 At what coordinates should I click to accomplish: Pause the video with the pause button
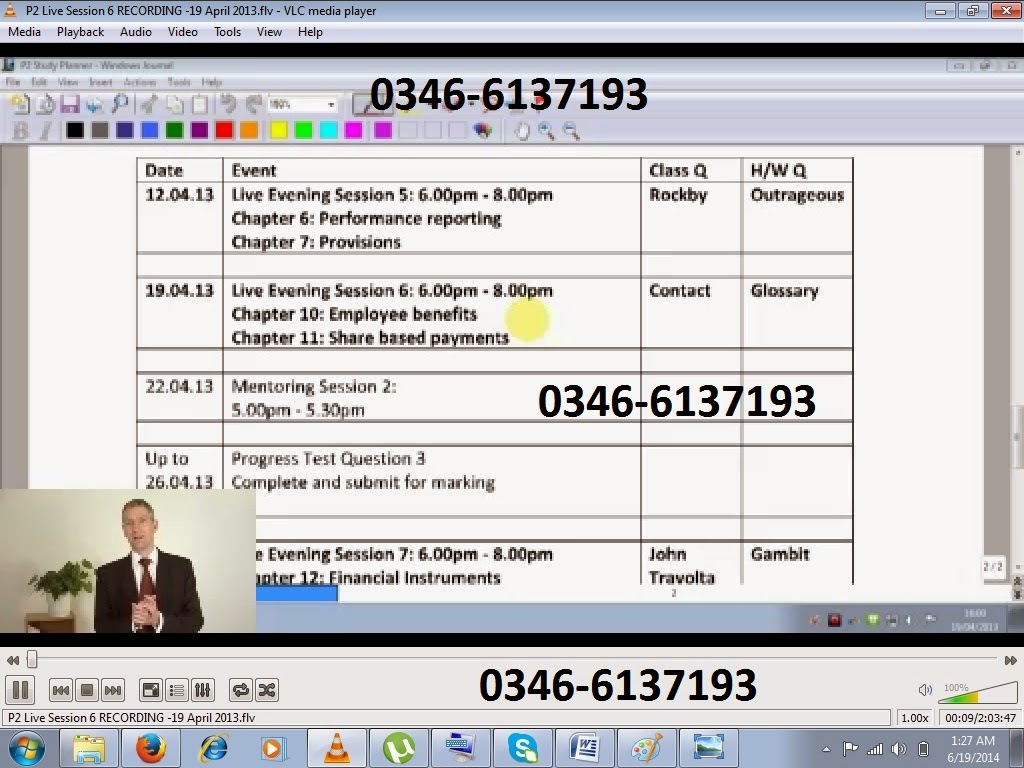pos(20,690)
